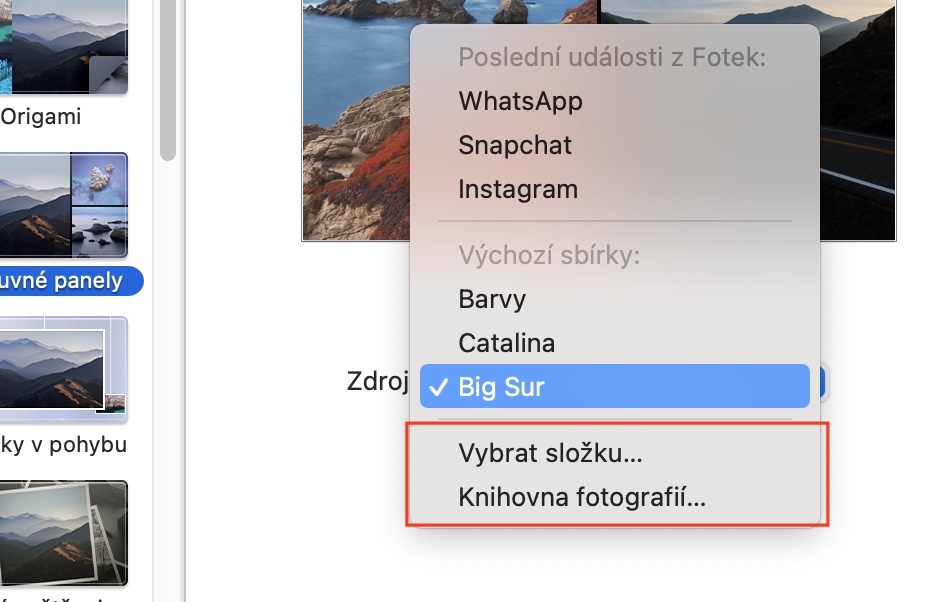Click the Origami label

41,117
